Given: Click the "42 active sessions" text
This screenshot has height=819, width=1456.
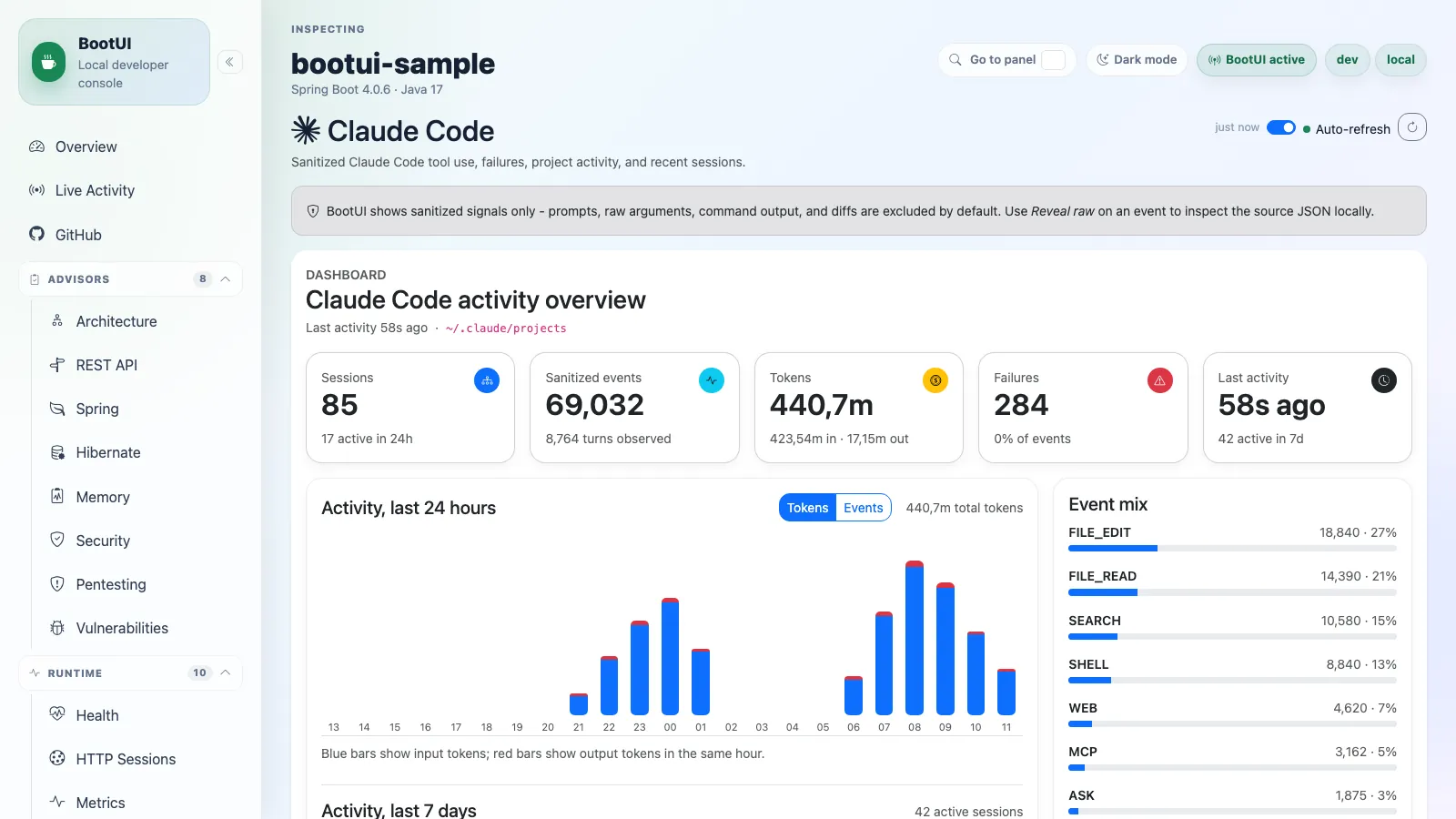Looking at the screenshot, I should (x=968, y=812).
